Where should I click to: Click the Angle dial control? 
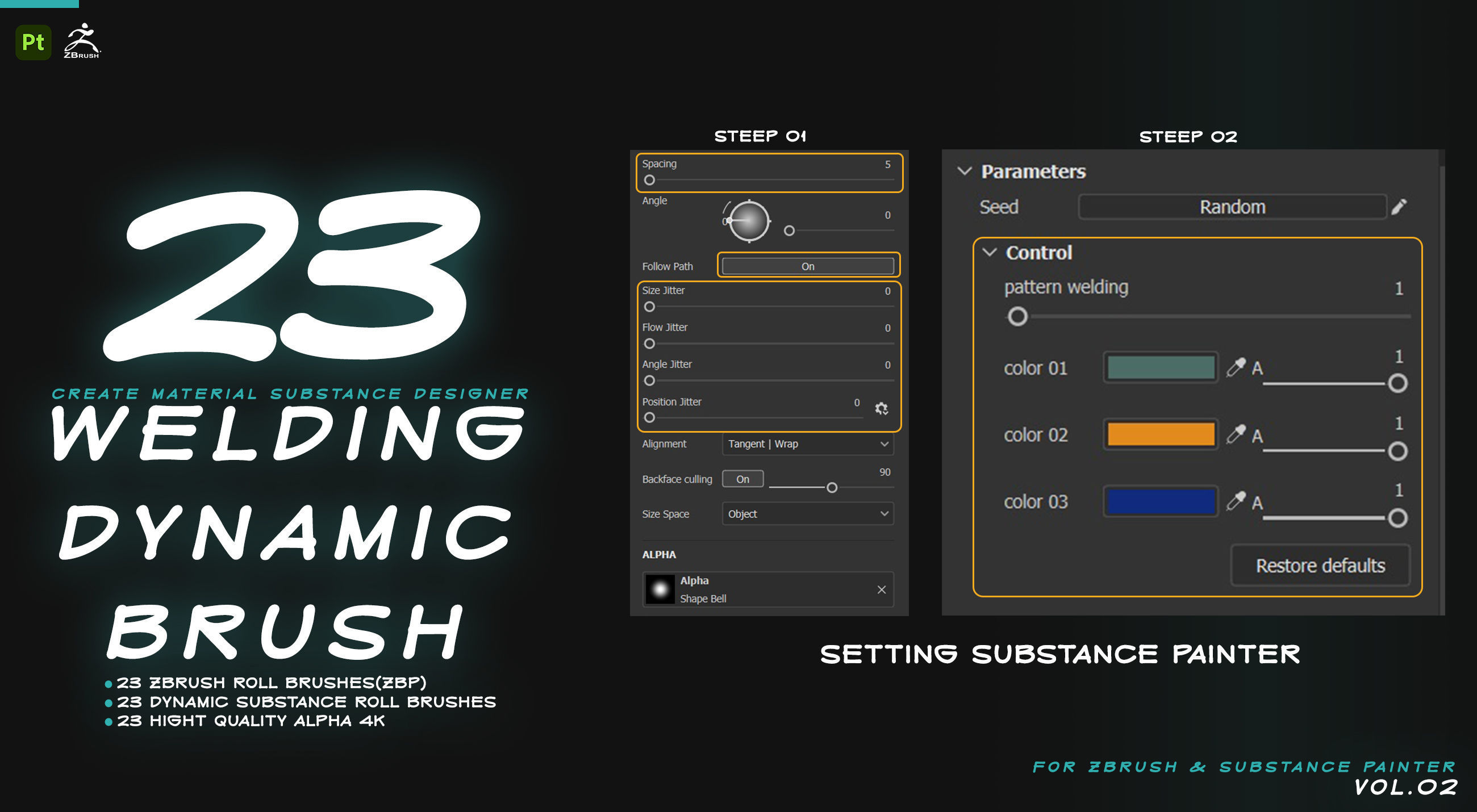coord(748,221)
